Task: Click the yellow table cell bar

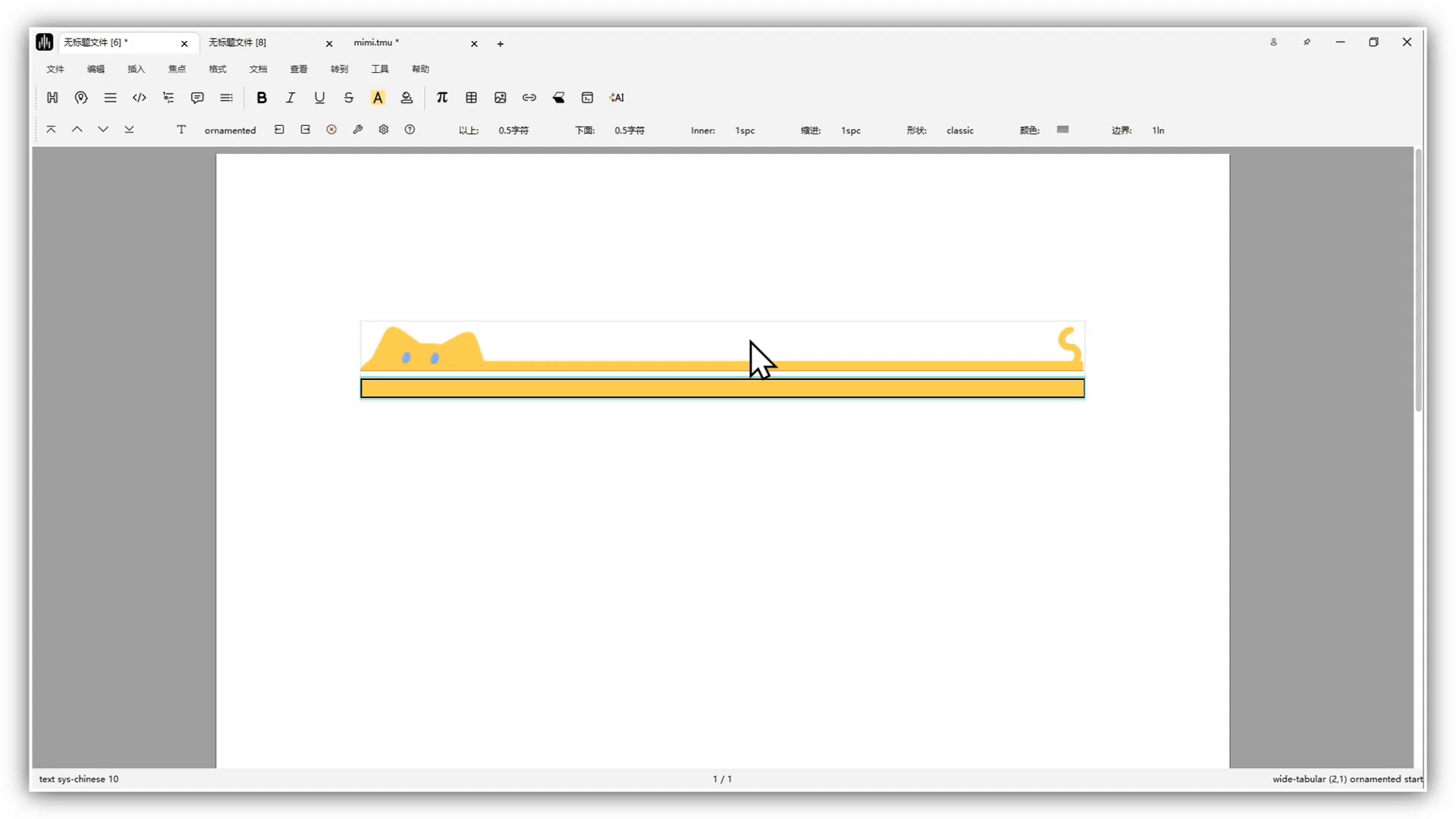Action: [722, 388]
